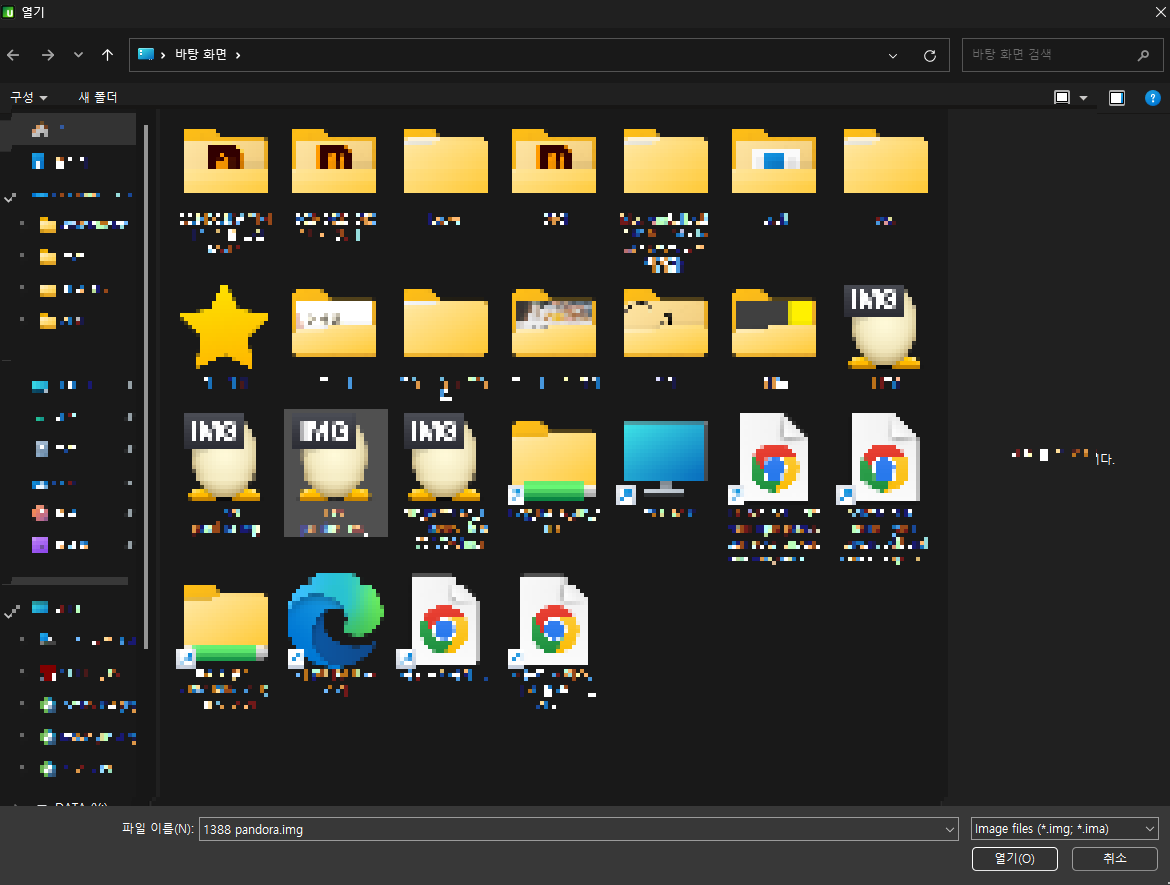Select the highlighted IMG penguin file
Viewport: 1170px width, 885px height.
[x=335, y=472]
